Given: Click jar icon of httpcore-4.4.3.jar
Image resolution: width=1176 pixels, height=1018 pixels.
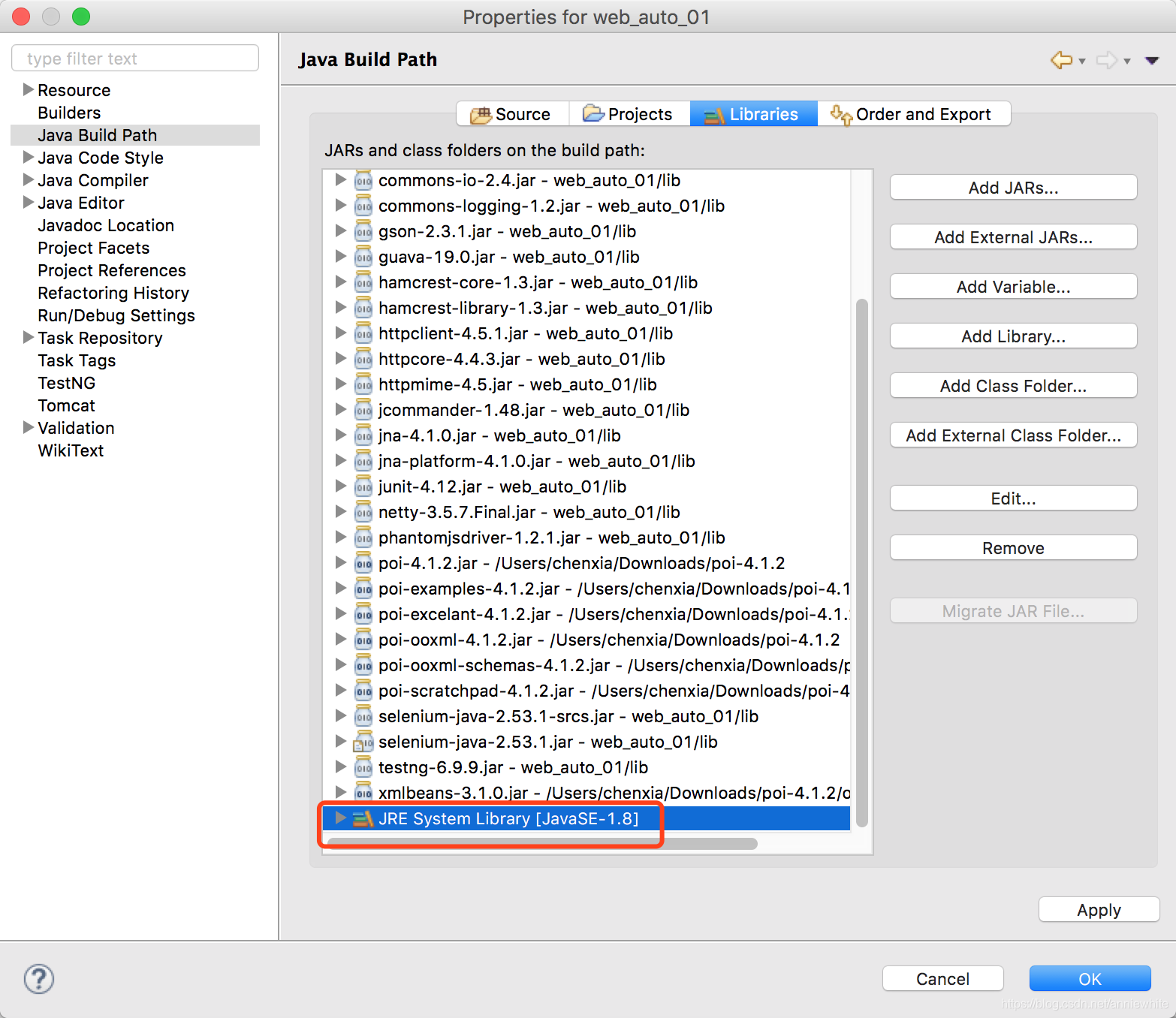Looking at the screenshot, I should (x=363, y=359).
